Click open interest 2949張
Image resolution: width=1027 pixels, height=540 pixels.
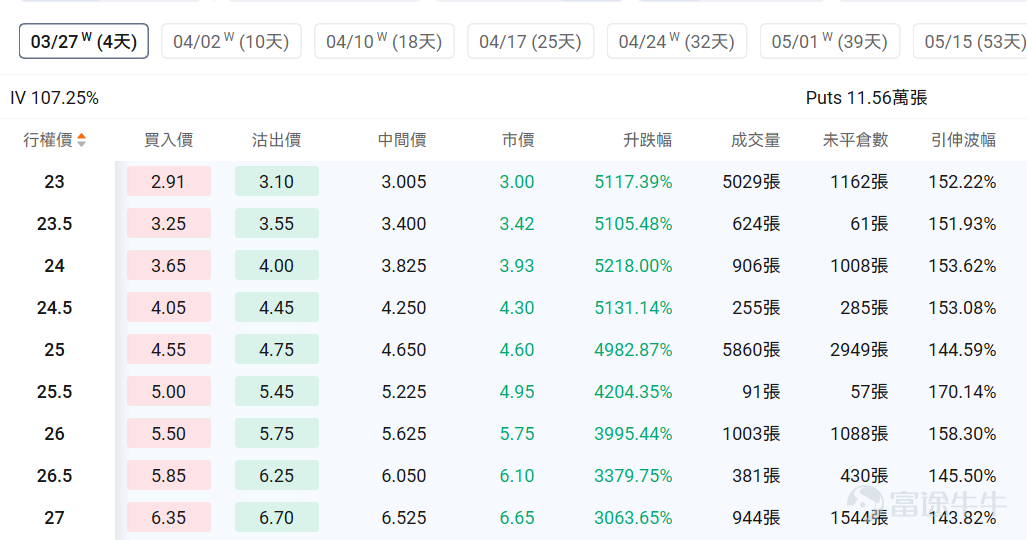[859, 349]
